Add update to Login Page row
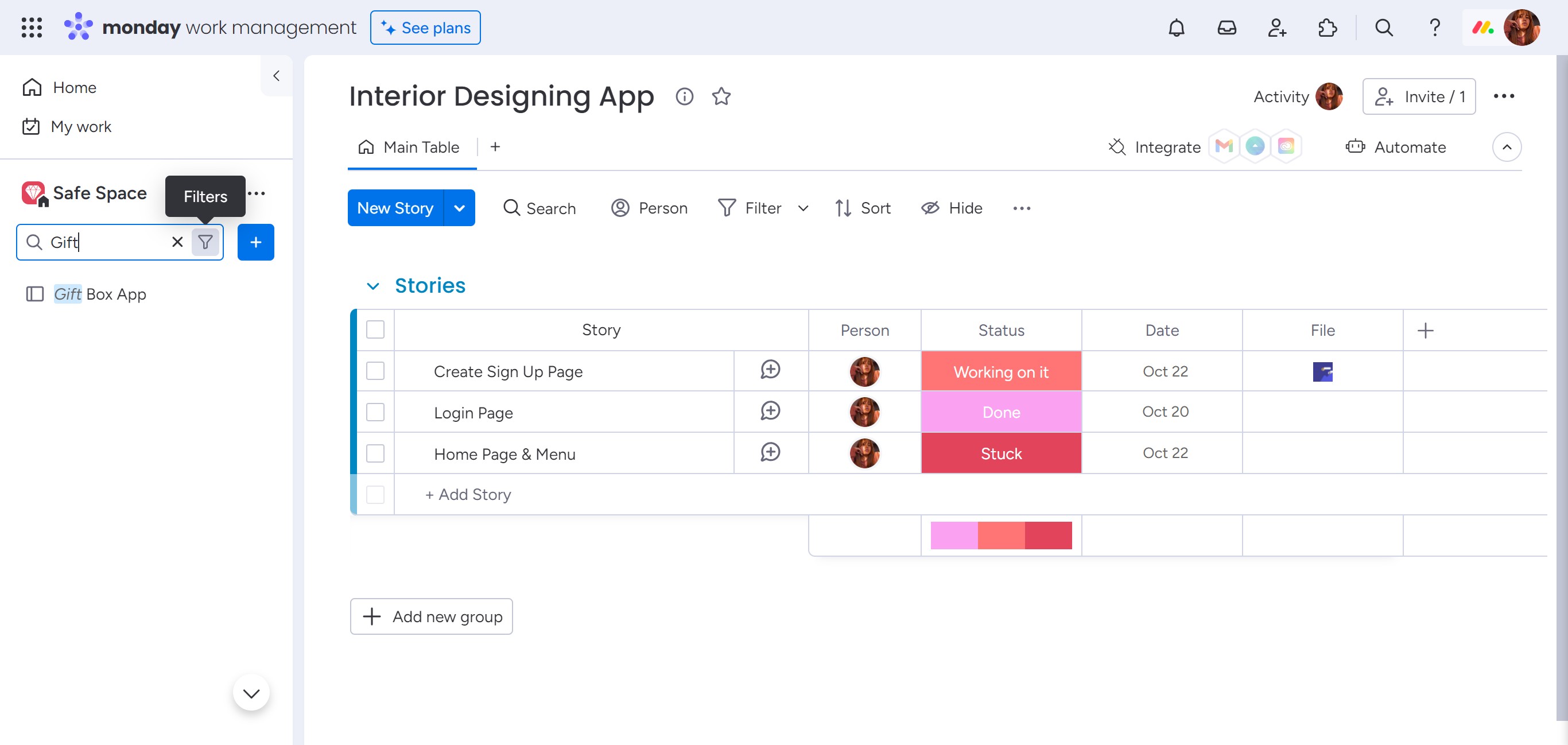Image resolution: width=1568 pixels, height=745 pixels. tap(770, 412)
